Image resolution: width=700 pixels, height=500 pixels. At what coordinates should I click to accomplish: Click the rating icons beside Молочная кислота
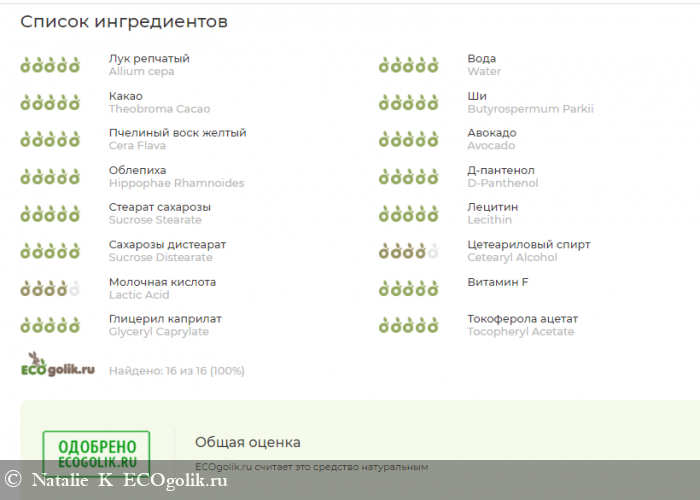tap(50, 289)
